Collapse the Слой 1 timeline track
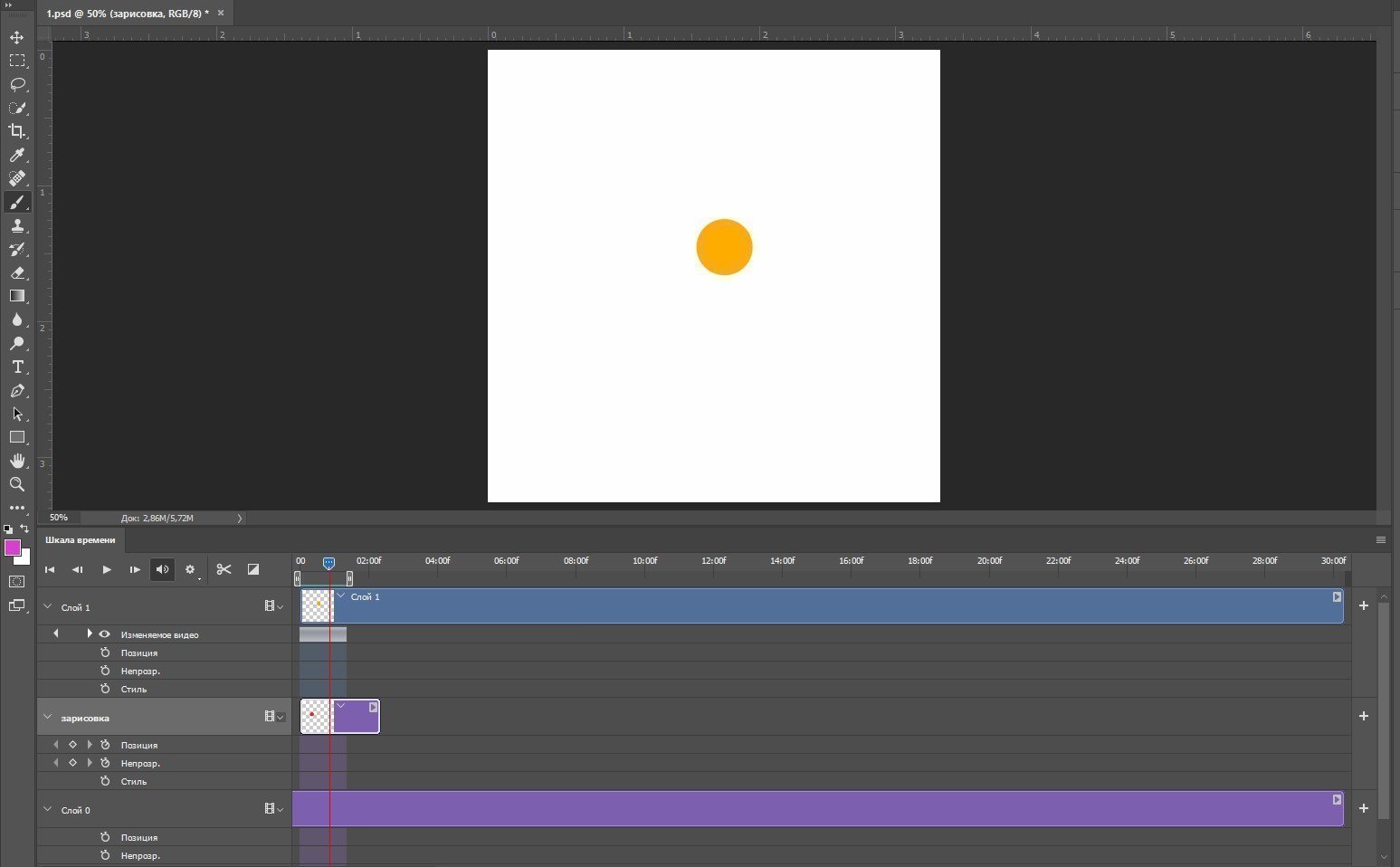The height and width of the screenshot is (867, 1400). [x=48, y=606]
